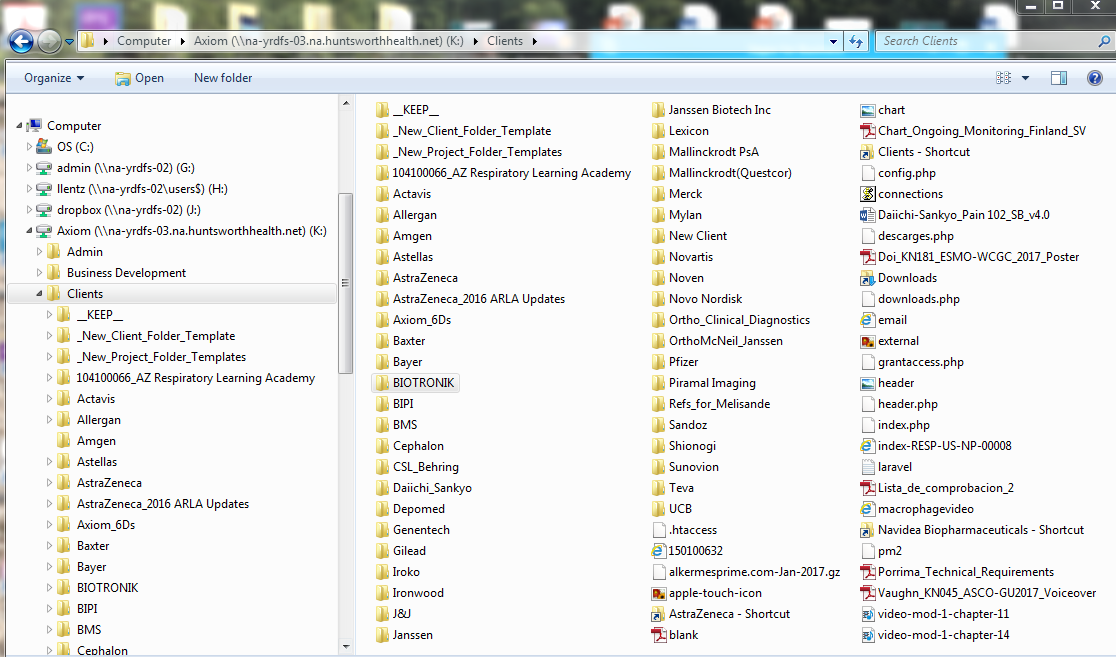Collapse Clients folder in tree
The width and height of the screenshot is (1116, 657).
(39, 294)
